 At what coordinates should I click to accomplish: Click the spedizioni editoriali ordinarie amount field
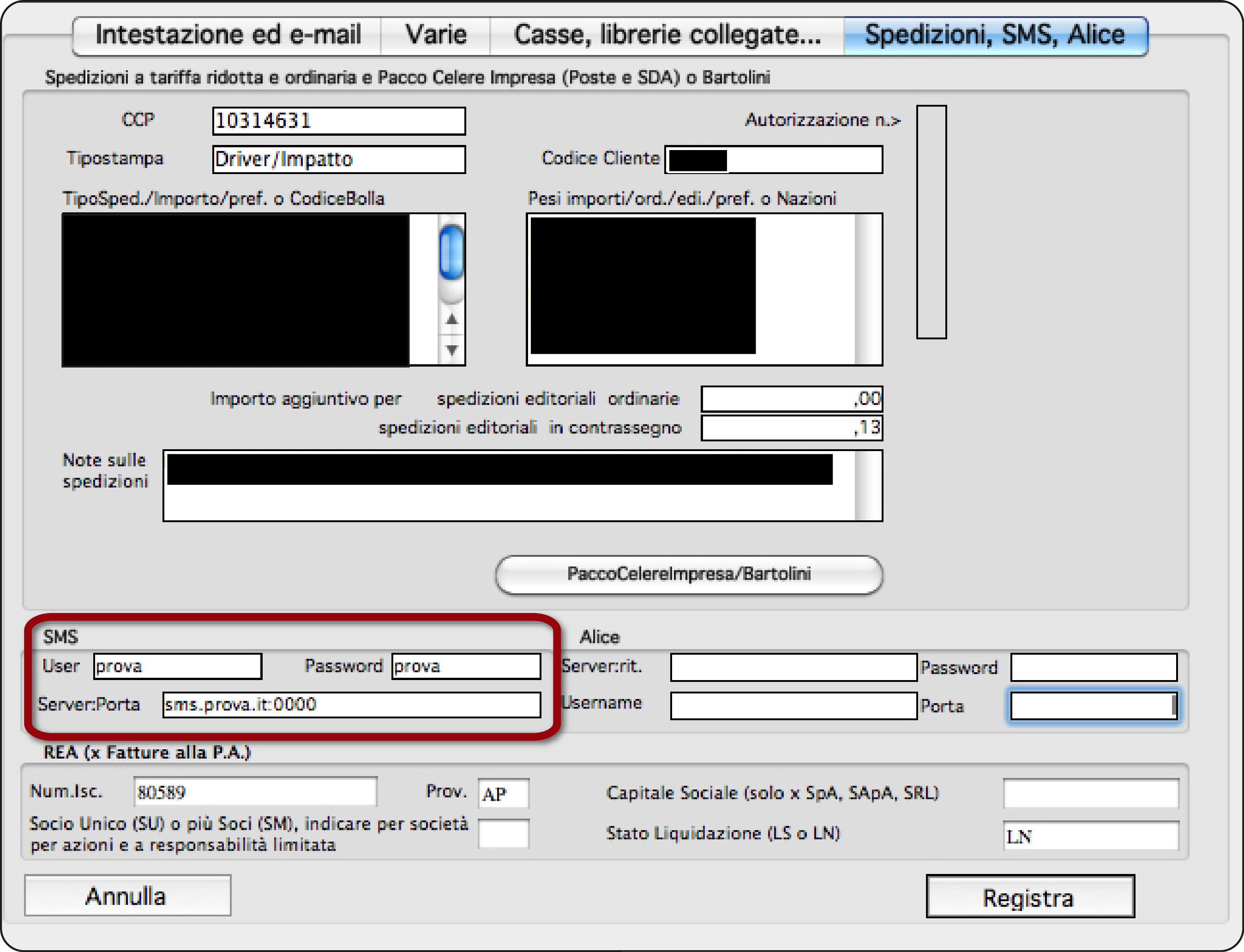(x=791, y=399)
